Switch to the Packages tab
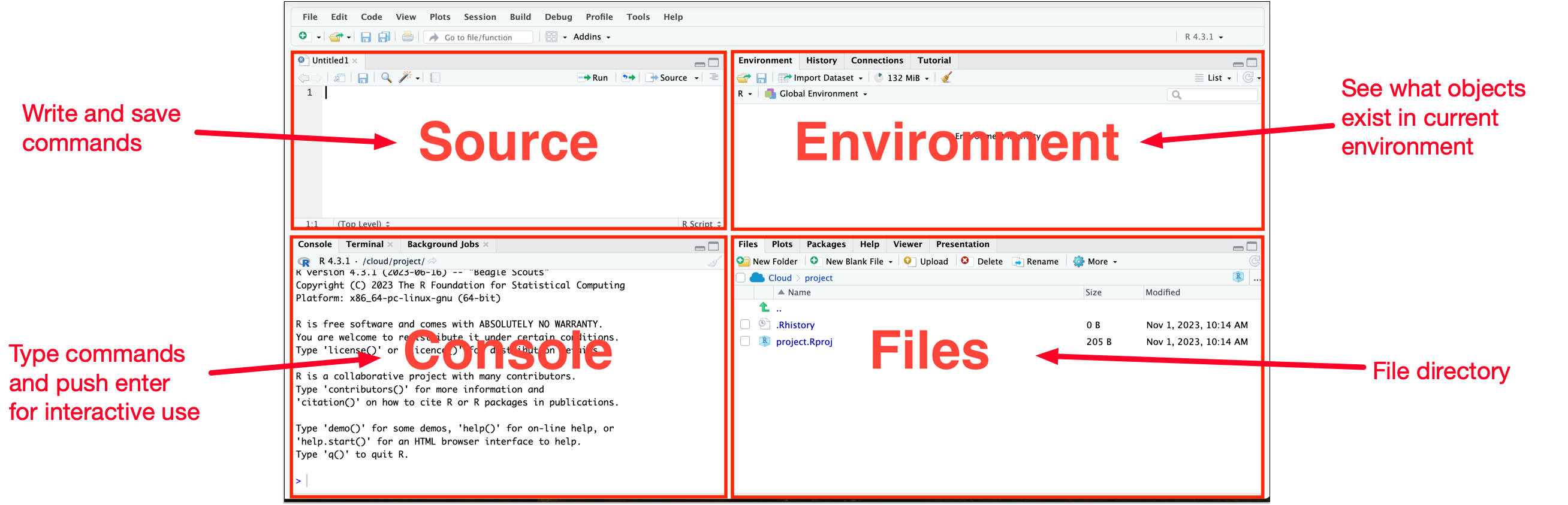This screenshot has width=1568, height=505. click(825, 244)
